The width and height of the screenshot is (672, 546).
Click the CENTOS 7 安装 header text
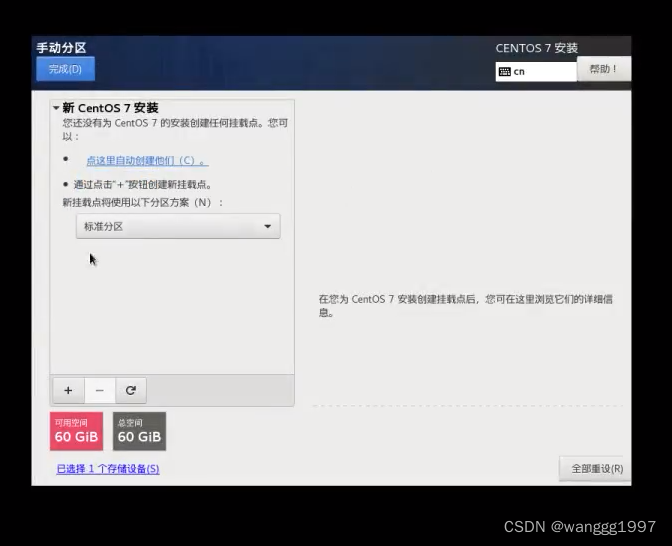[537, 48]
